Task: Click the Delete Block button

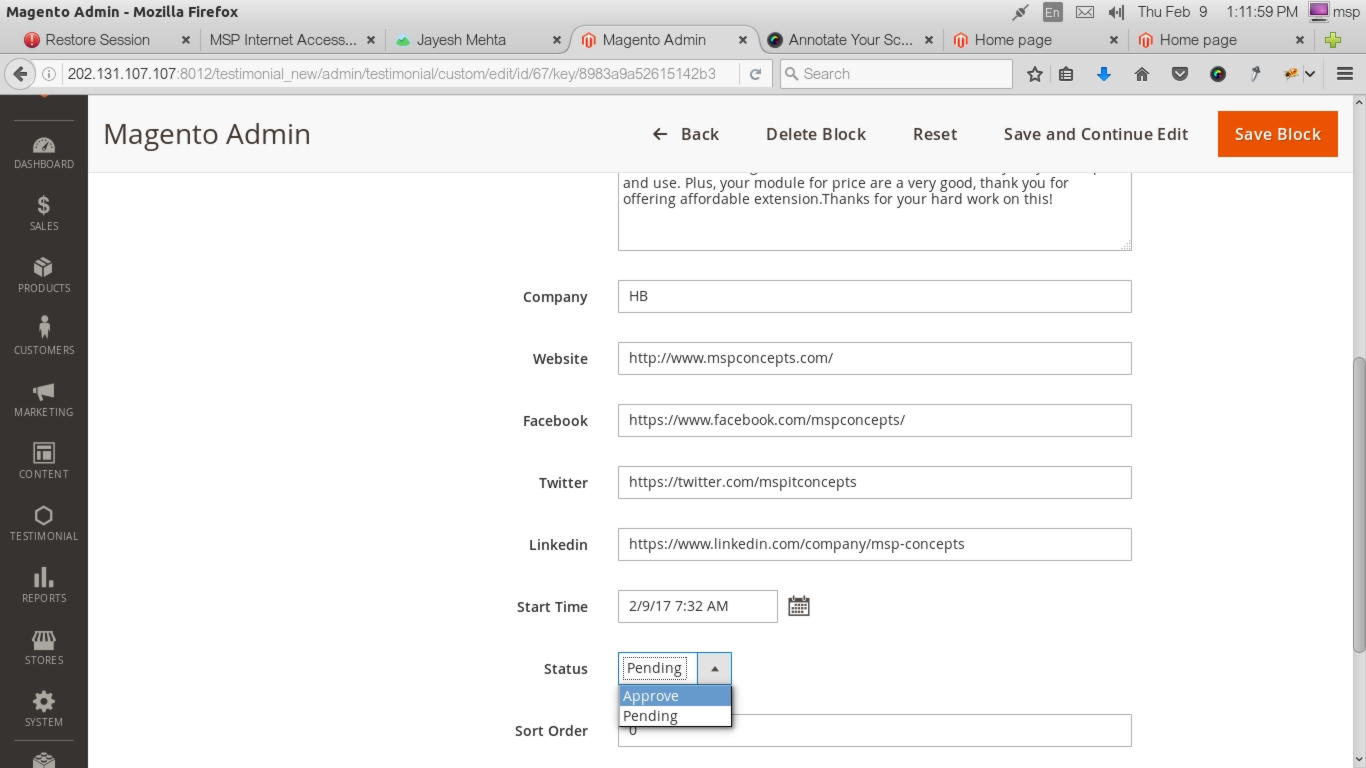Action: click(815, 134)
